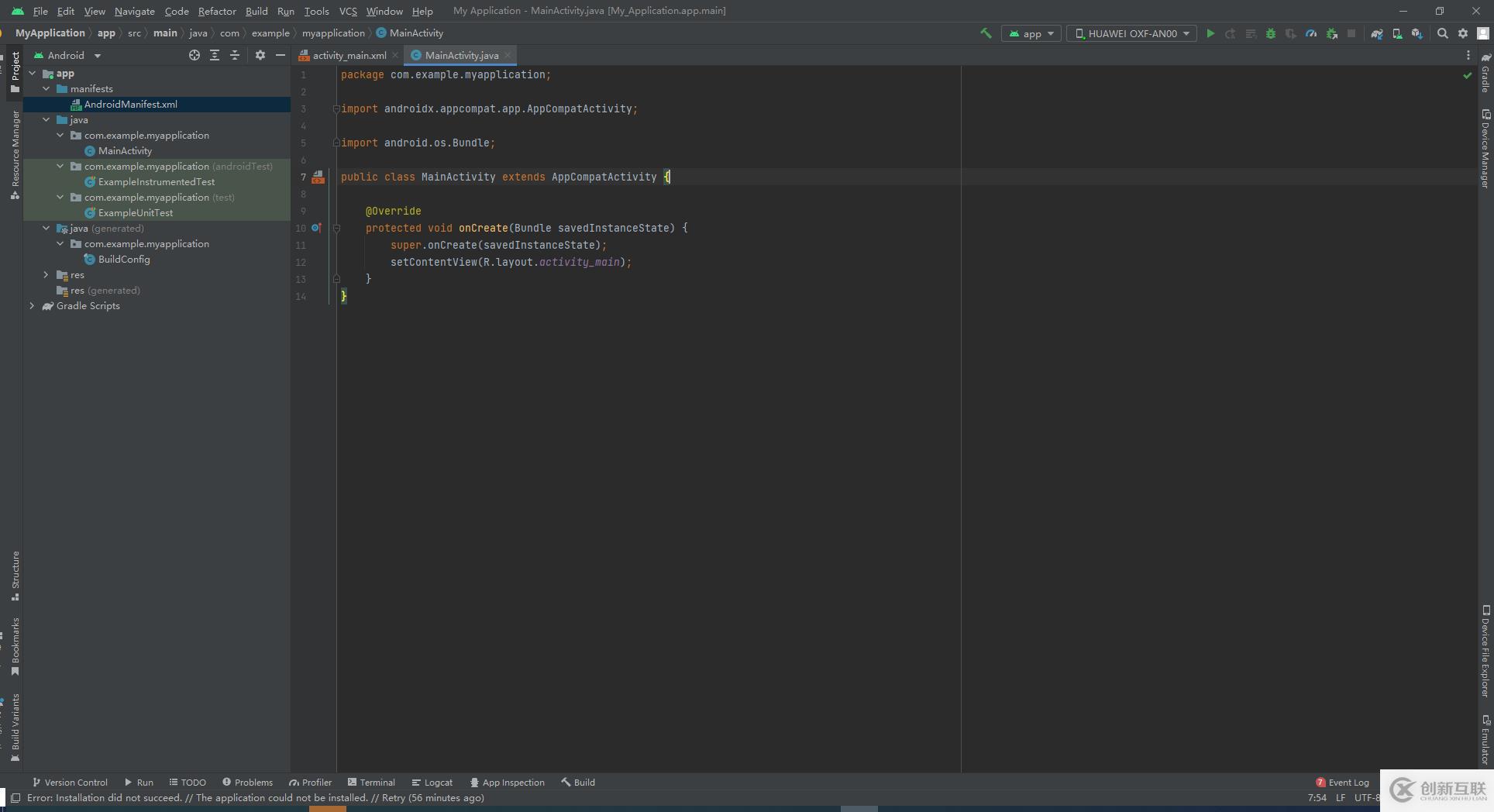Viewport: 1494px width, 812px height.
Task: Switch to the activity_main.xml editor tab
Action: 349,55
